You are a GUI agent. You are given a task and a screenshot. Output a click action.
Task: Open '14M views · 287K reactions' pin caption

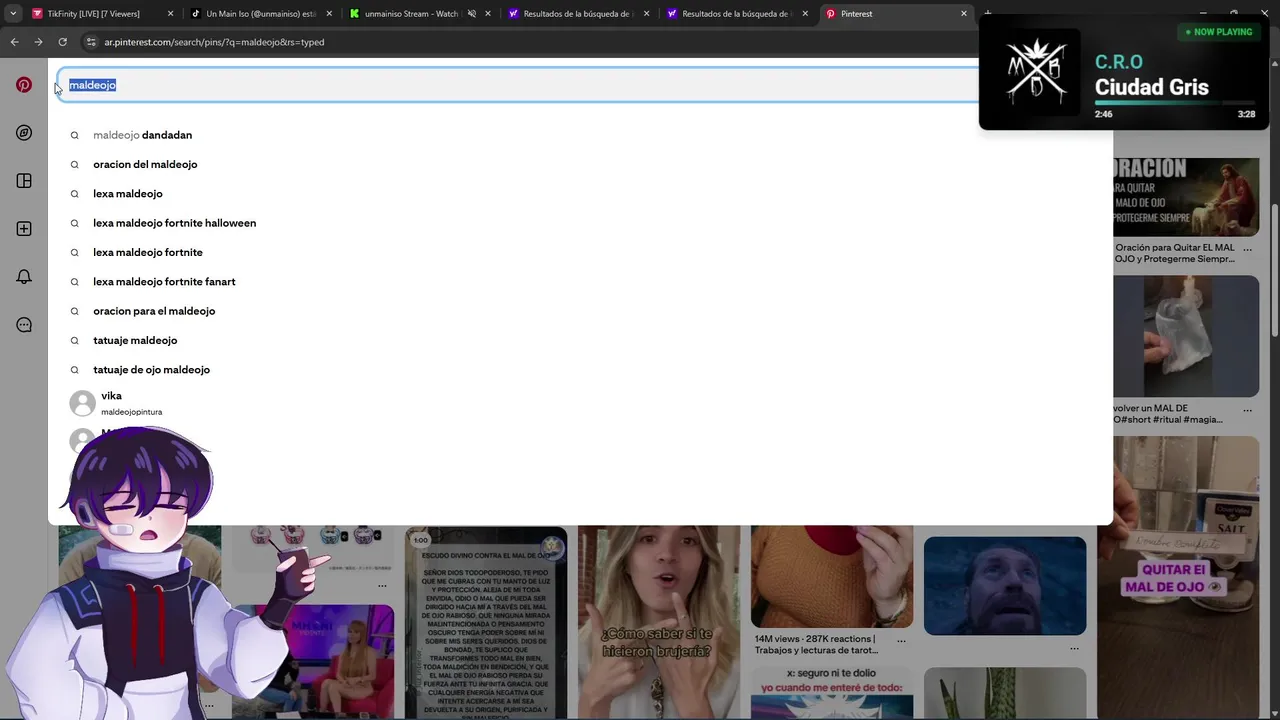818,644
